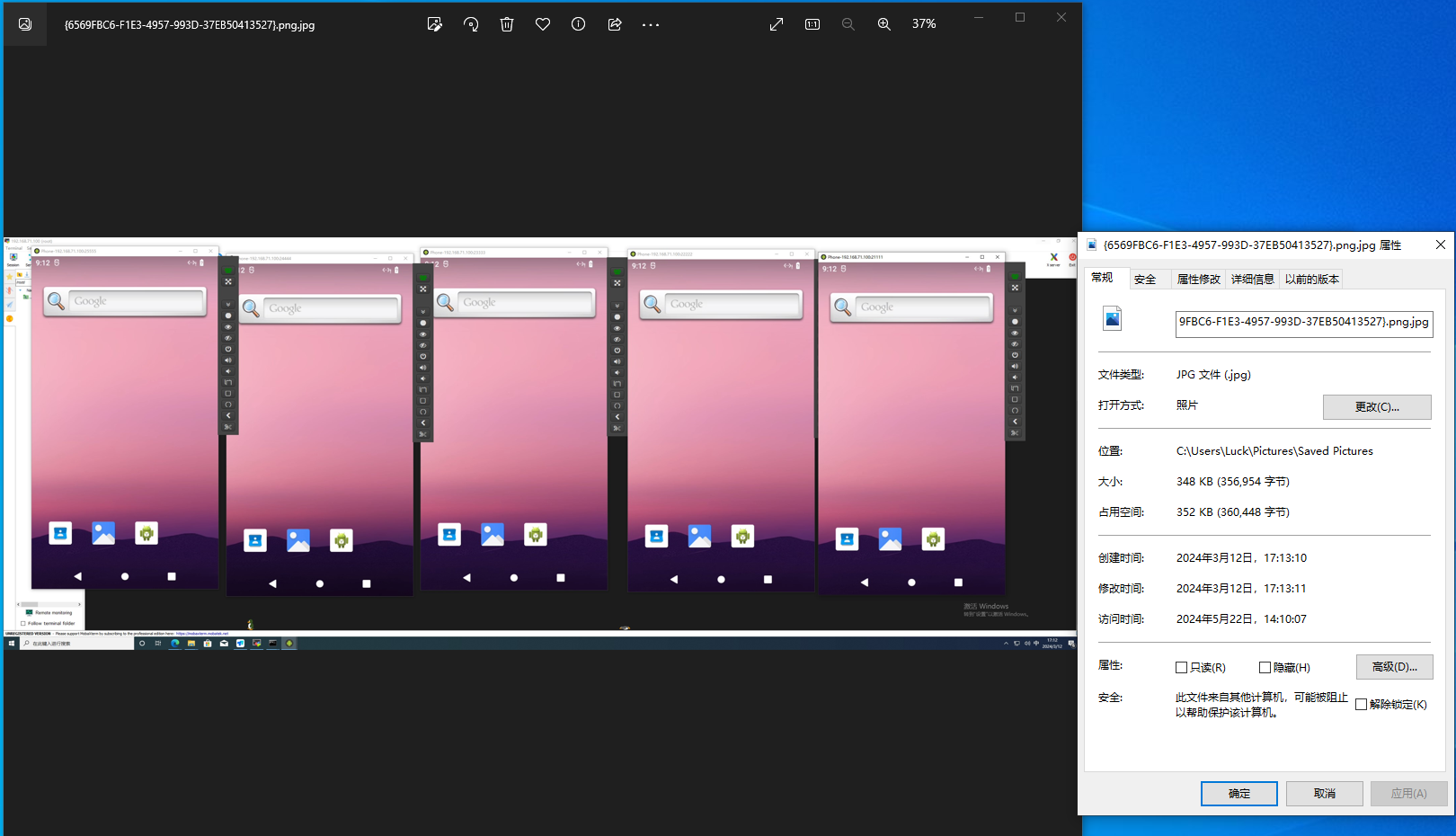Click the 更改(C)... button
The height and width of the screenshot is (836, 1456).
pyautogui.click(x=1377, y=407)
